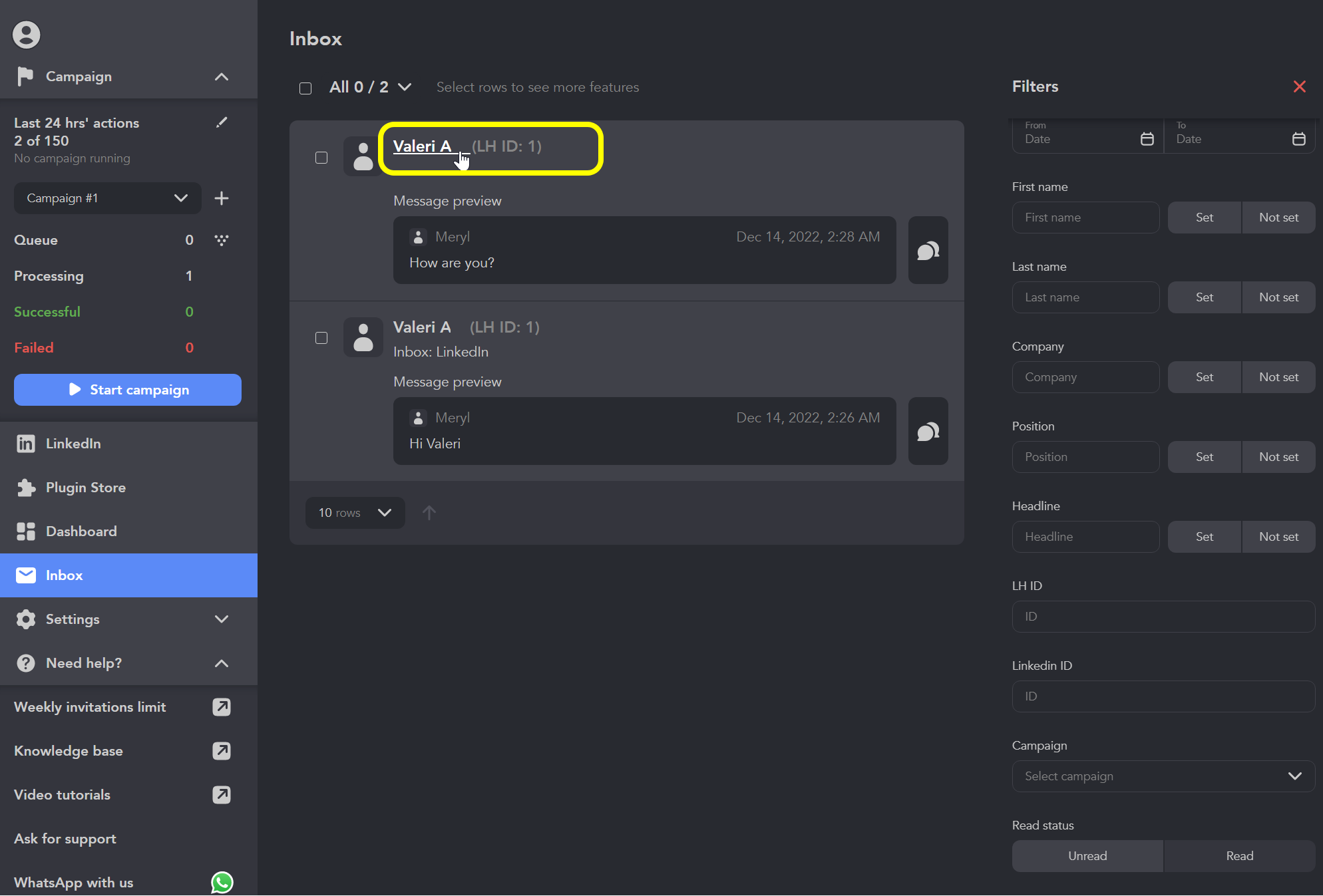Tick the select all rows checkbox

[305, 88]
